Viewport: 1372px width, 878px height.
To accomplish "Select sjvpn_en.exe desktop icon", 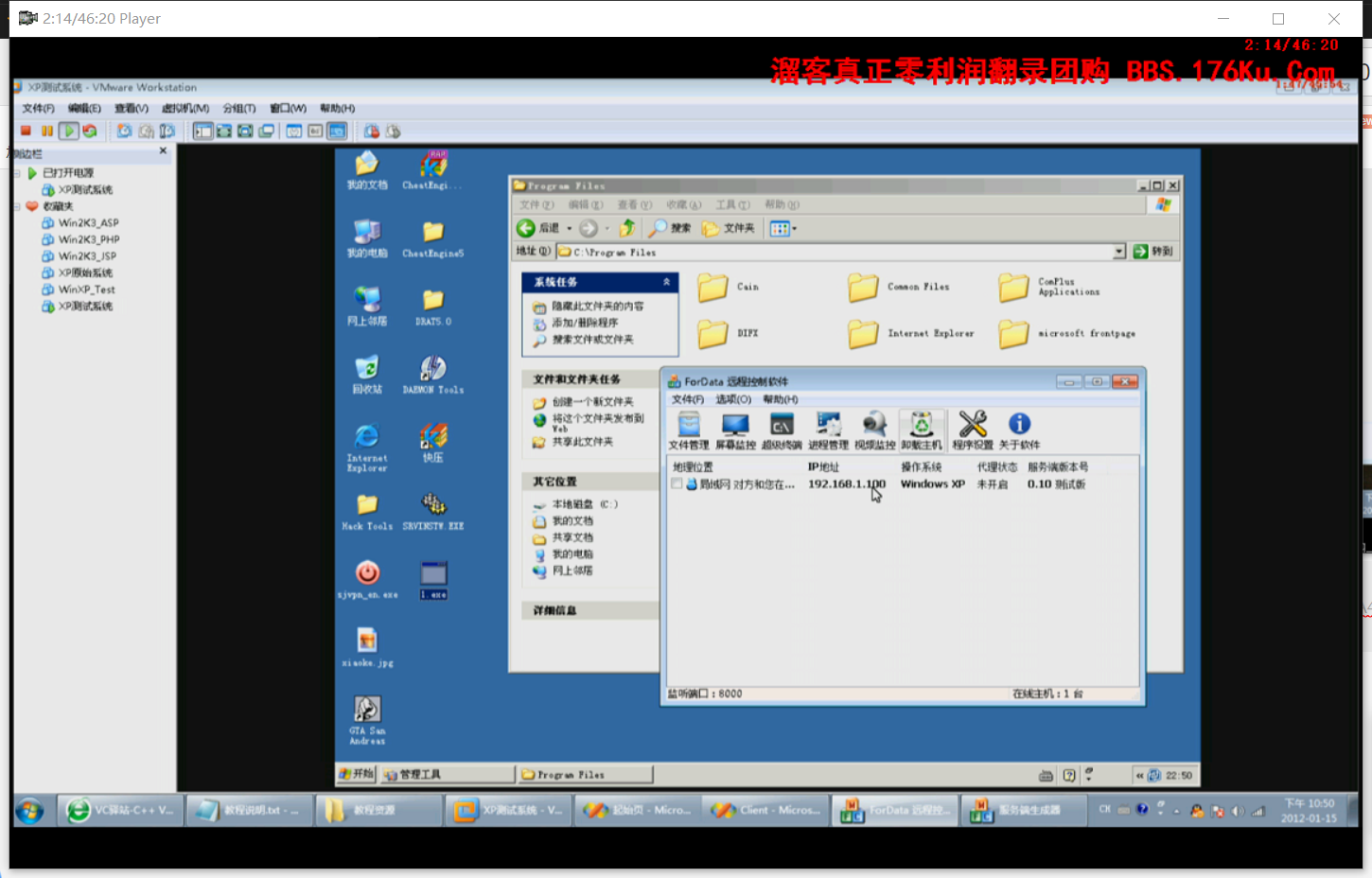I will [367, 579].
